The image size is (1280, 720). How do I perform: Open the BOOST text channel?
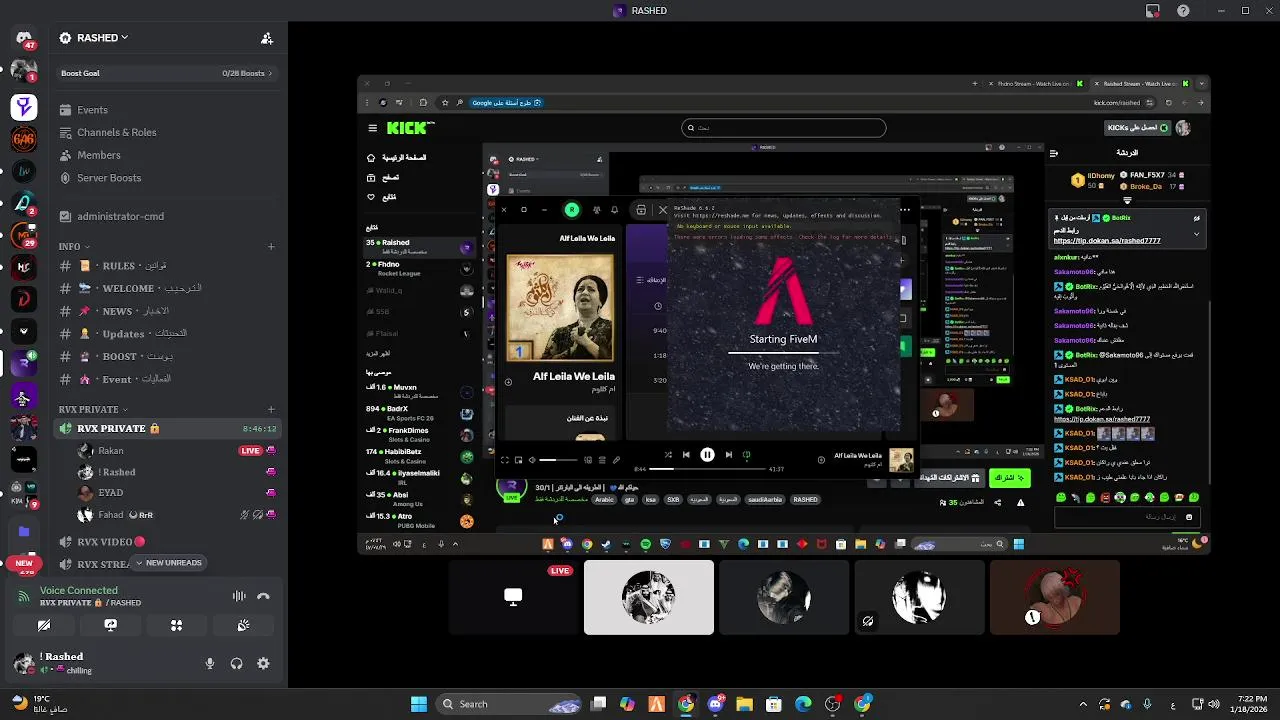pyautogui.click(x=167, y=356)
